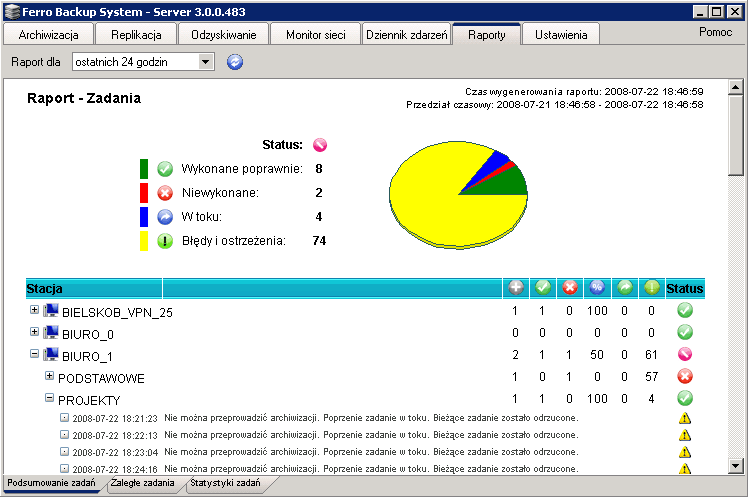Open the Dziennik zdarzeń tab

click(404, 35)
